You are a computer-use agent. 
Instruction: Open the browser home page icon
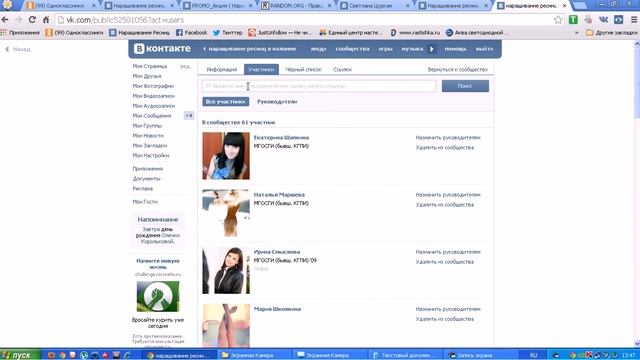tap(46, 20)
